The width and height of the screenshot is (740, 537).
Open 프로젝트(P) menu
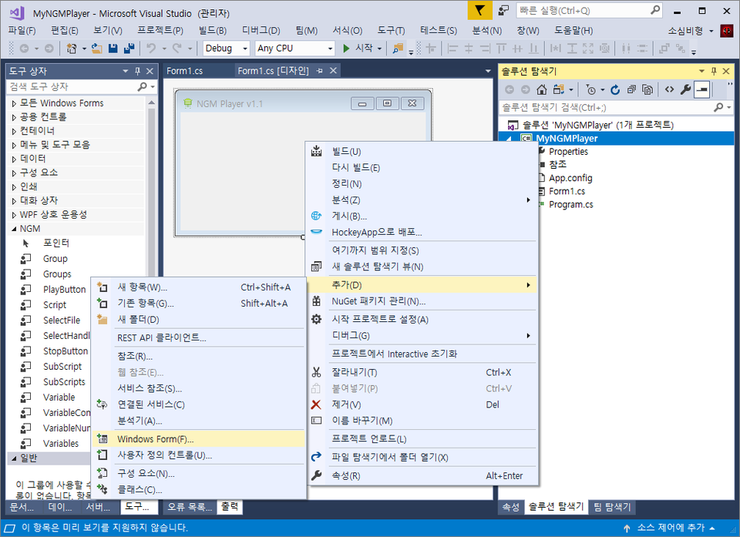click(160, 31)
